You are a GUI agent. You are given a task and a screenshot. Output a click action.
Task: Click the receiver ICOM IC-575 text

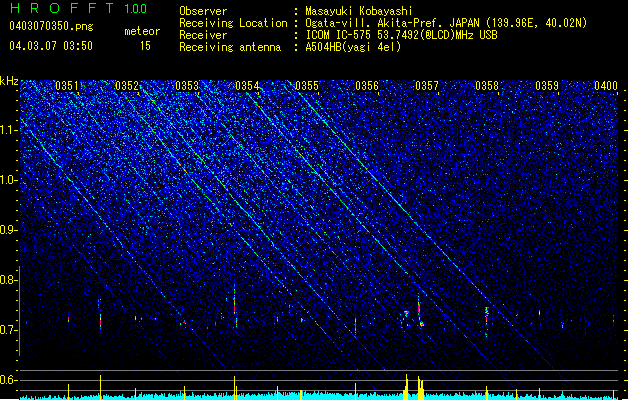pyautogui.click(x=402, y=35)
